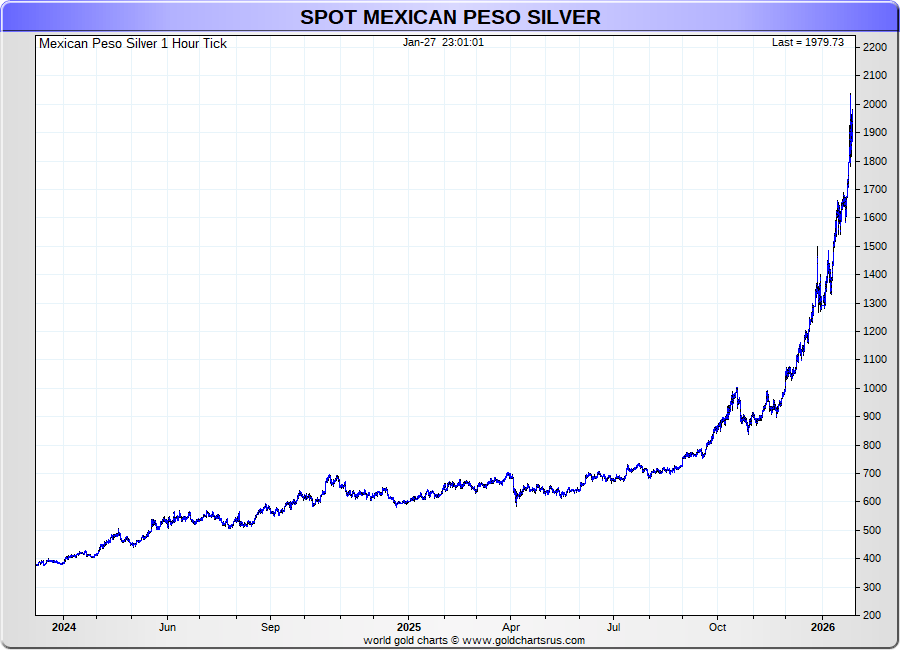Click the 2025 x-axis label

point(409,627)
